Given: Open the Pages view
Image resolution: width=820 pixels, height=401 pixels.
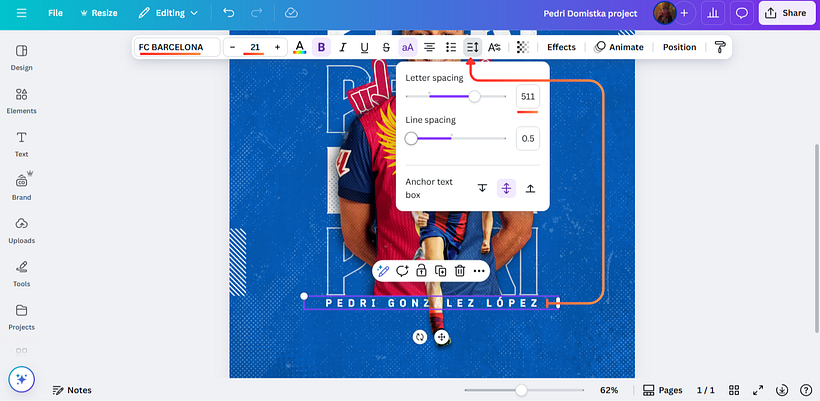Looking at the screenshot, I should (x=663, y=390).
